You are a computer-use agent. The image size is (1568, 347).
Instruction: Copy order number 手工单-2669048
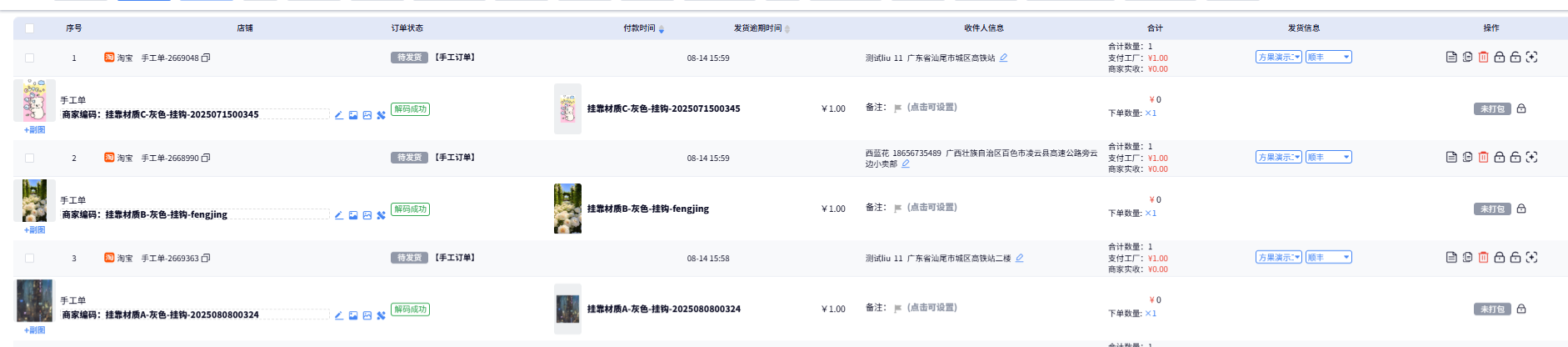206,58
